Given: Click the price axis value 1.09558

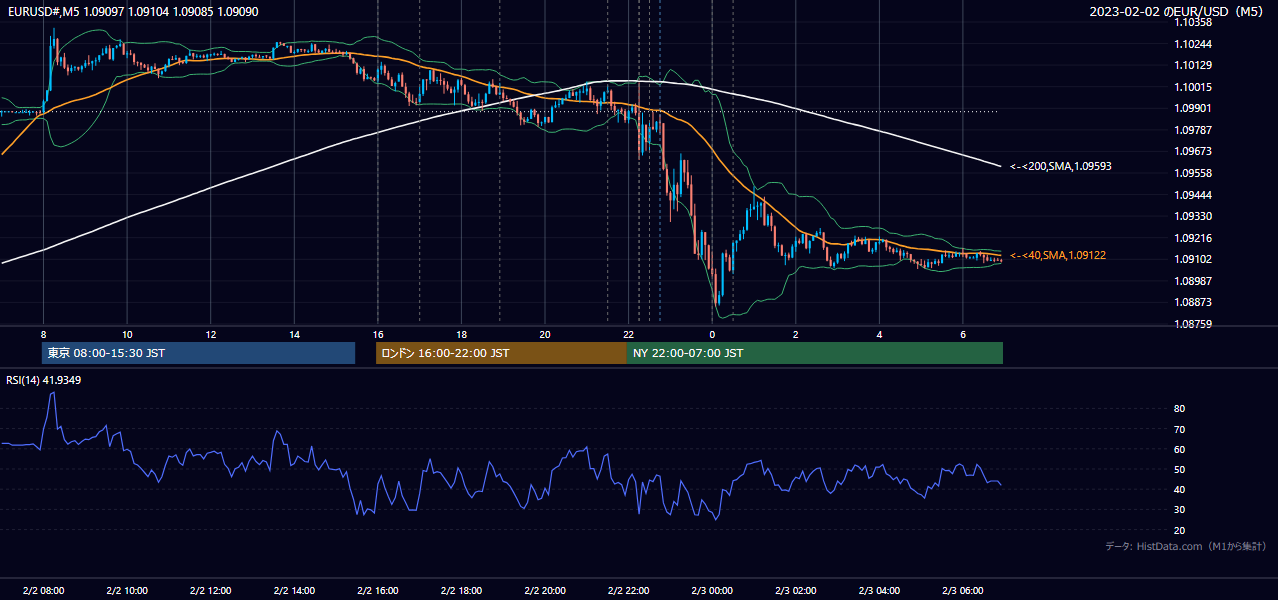Looking at the screenshot, I should point(1192,173).
